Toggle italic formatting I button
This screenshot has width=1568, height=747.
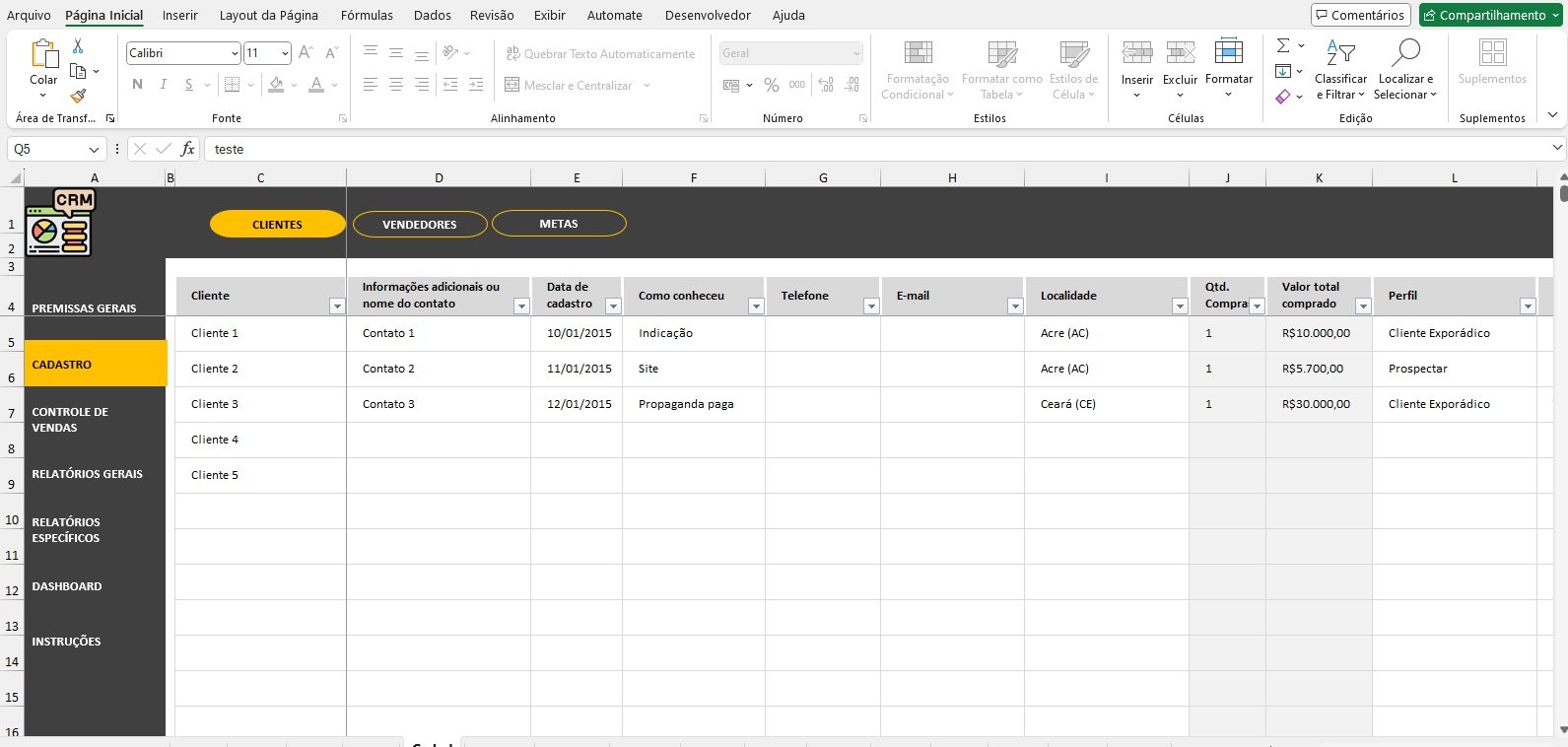tap(163, 85)
